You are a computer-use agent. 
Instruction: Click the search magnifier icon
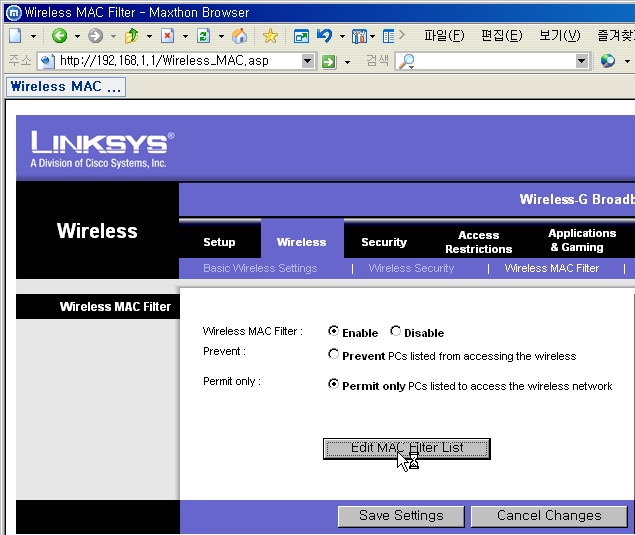407,61
